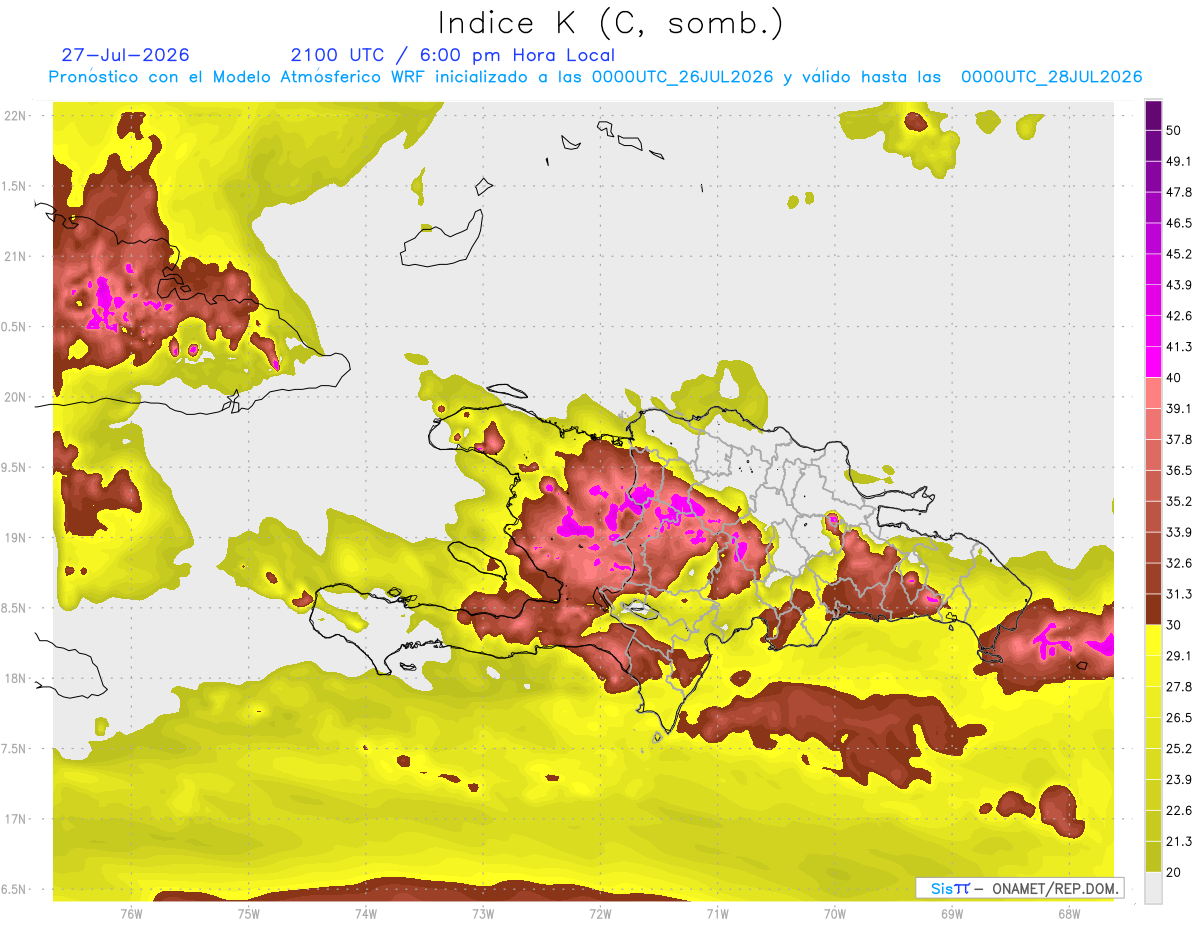Click the '75W' longitude label
This screenshot has width=1200, height=927.
tap(248, 913)
